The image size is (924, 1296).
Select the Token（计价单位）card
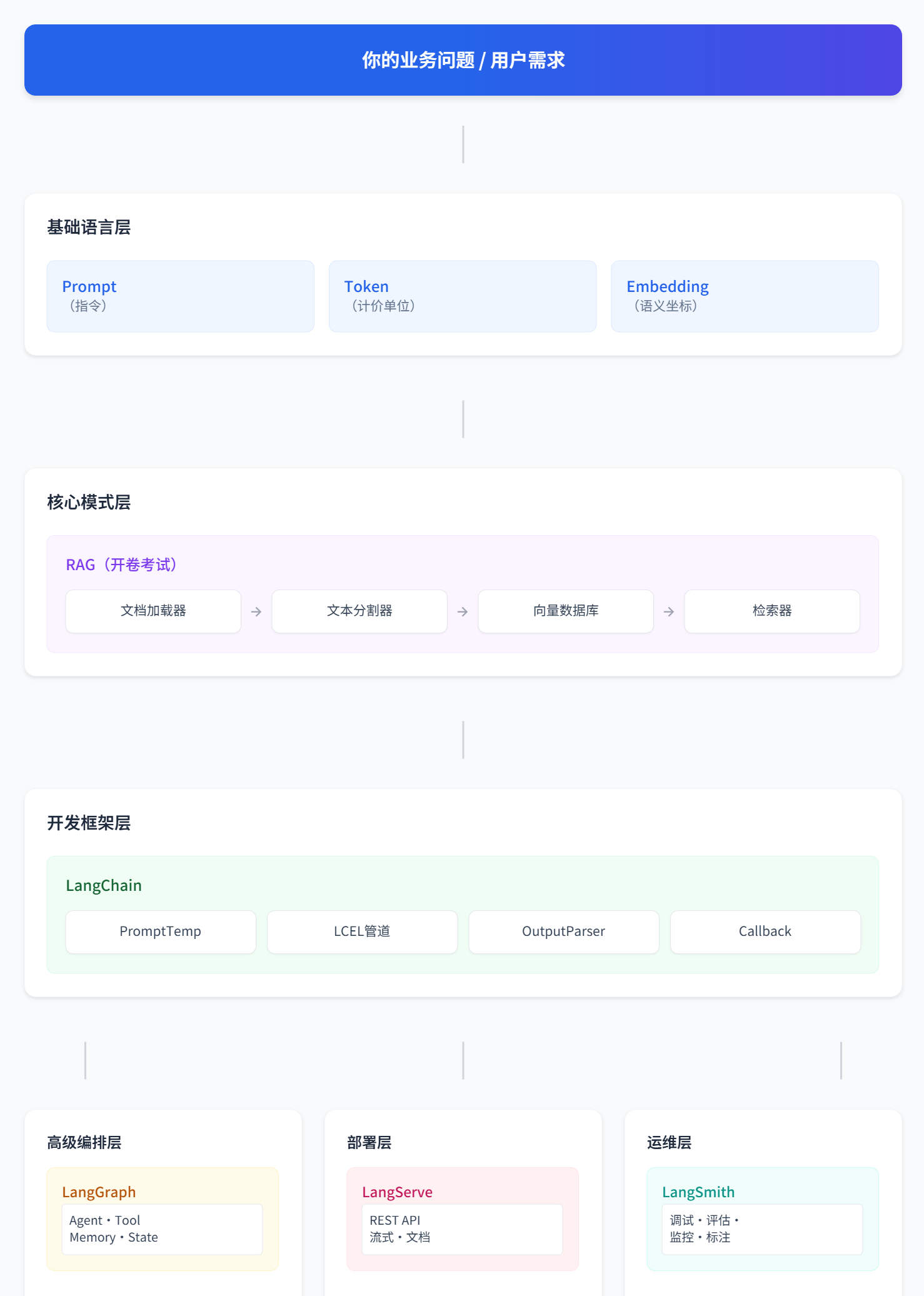click(463, 296)
